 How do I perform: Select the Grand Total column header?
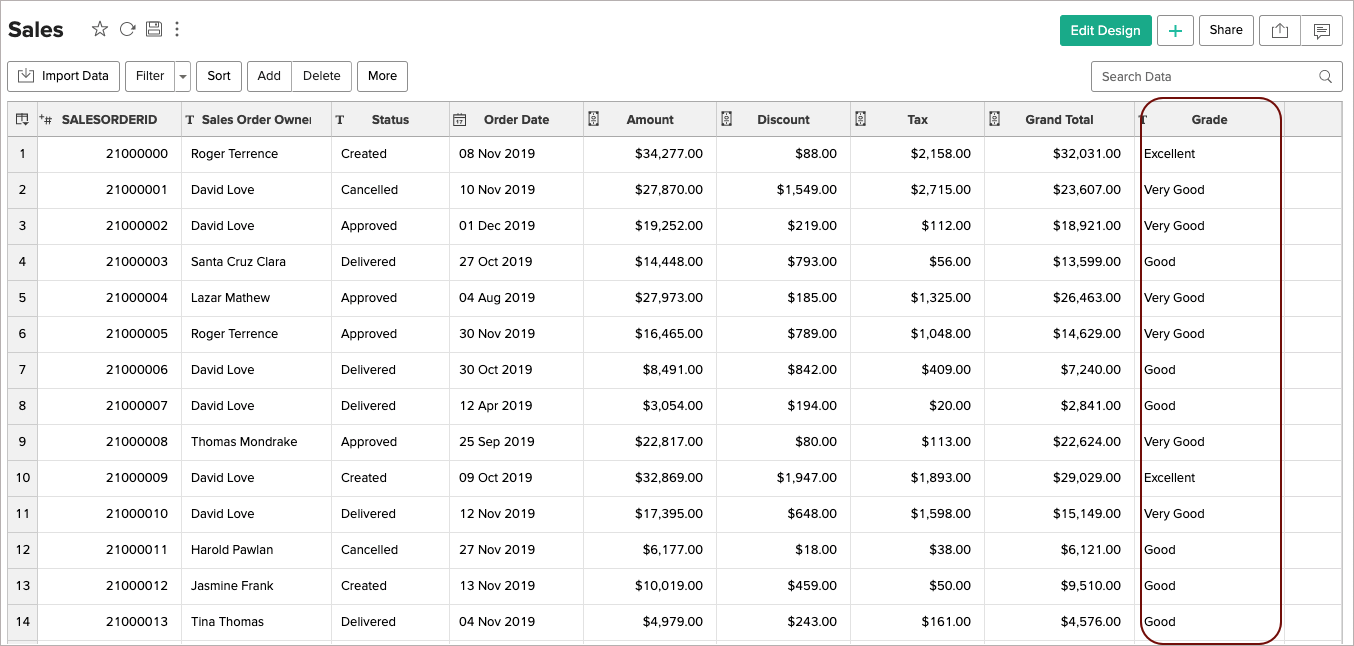pyautogui.click(x=1059, y=119)
